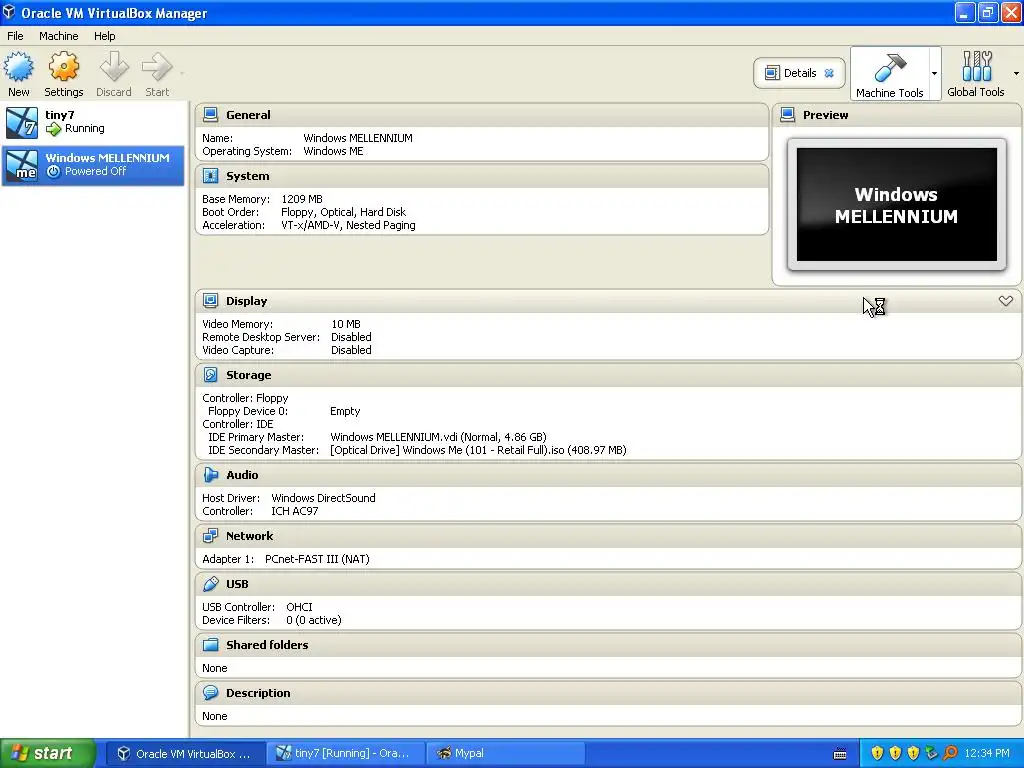Image resolution: width=1024 pixels, height=768 pixels.
Task: Click the Windows MELLENNIUM.vdi disk entry
Action: click(x=438, y=437)
